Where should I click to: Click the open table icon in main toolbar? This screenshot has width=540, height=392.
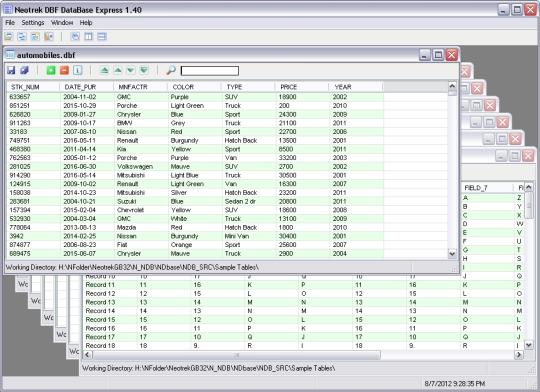click(x=9, y=37)
